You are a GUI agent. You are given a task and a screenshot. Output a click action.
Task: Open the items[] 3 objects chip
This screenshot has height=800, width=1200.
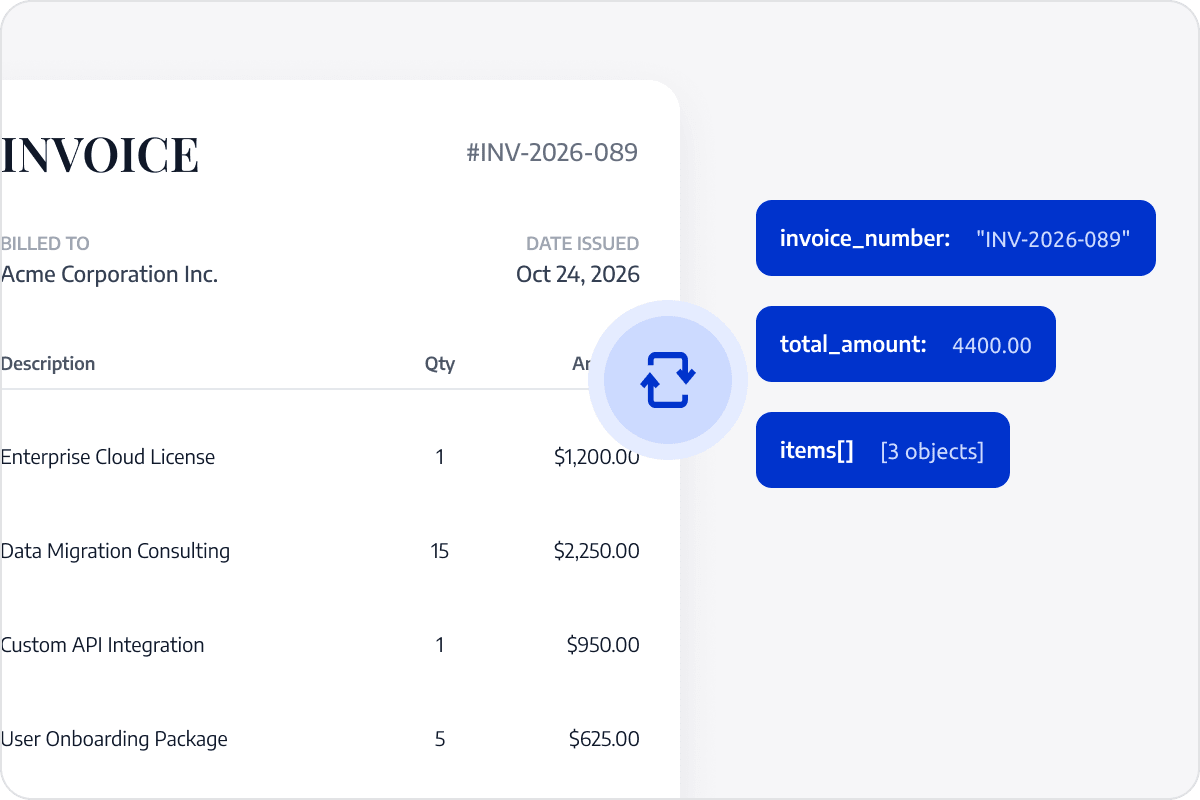tap(882, 450)
